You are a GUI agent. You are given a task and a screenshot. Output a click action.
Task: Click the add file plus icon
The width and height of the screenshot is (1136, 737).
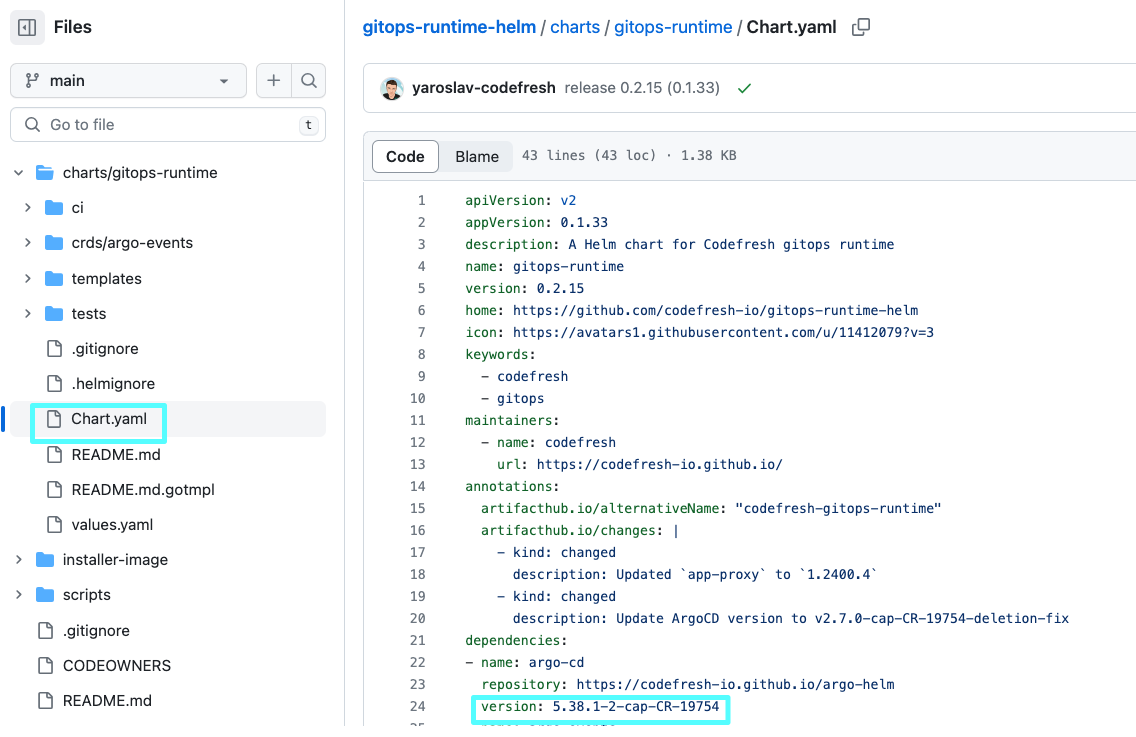273,81
